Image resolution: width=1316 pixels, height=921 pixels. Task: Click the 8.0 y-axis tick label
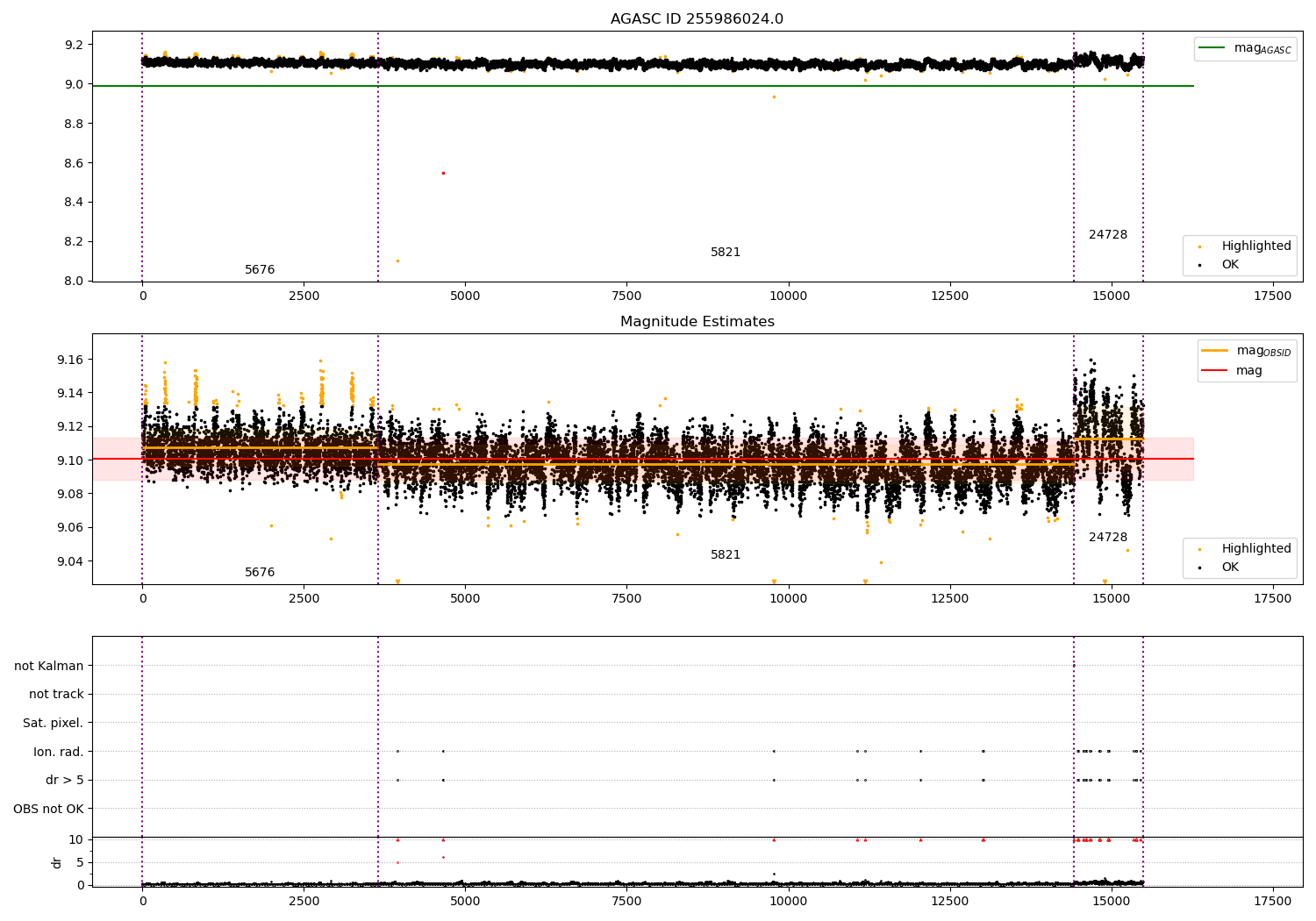point(74,281)
